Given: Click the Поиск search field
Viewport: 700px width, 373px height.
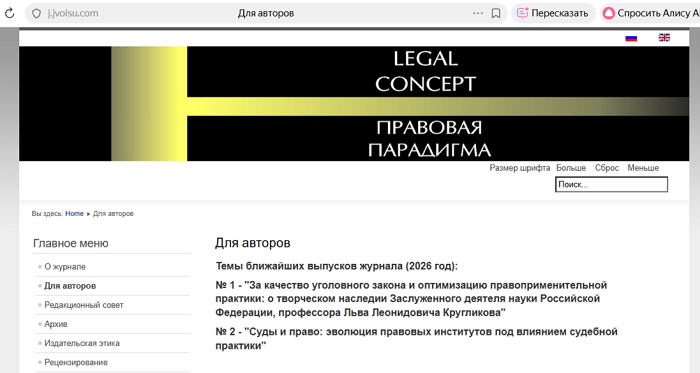Looking at the screenshot, I should (x=611, y=184).
